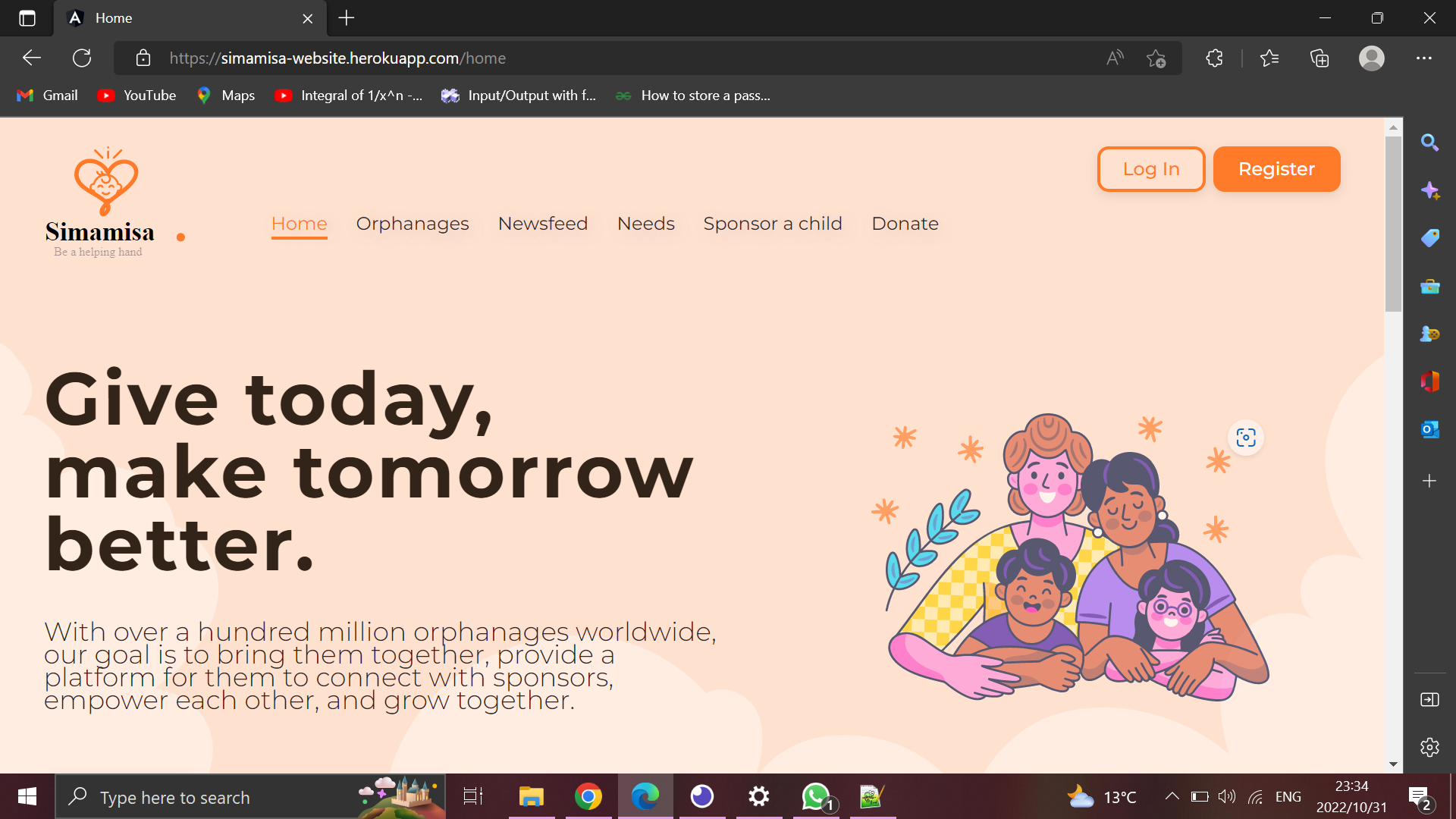The width and height of the screenshot is (1456, 819).
Task: Open the Collections icon in the toolbar
Action: pos(1319,58)
